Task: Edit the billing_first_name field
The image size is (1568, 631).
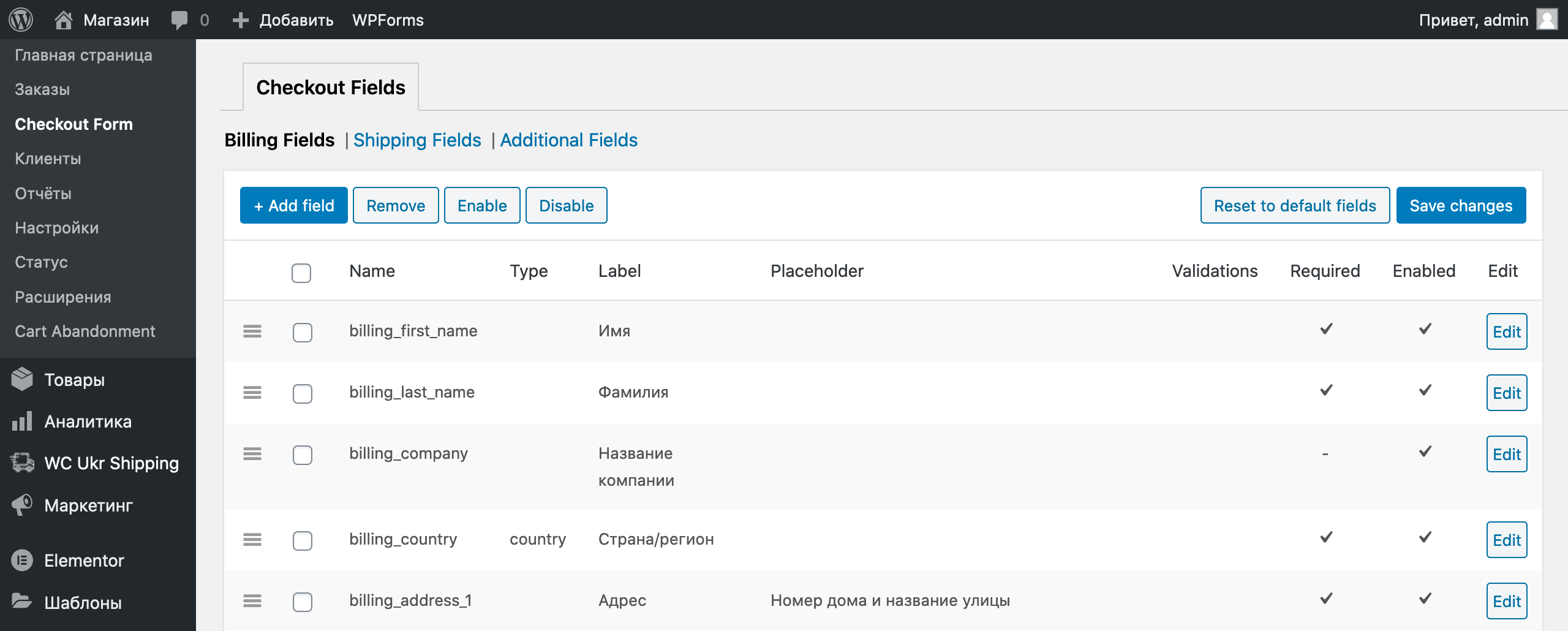Action: coord(1507,331)
